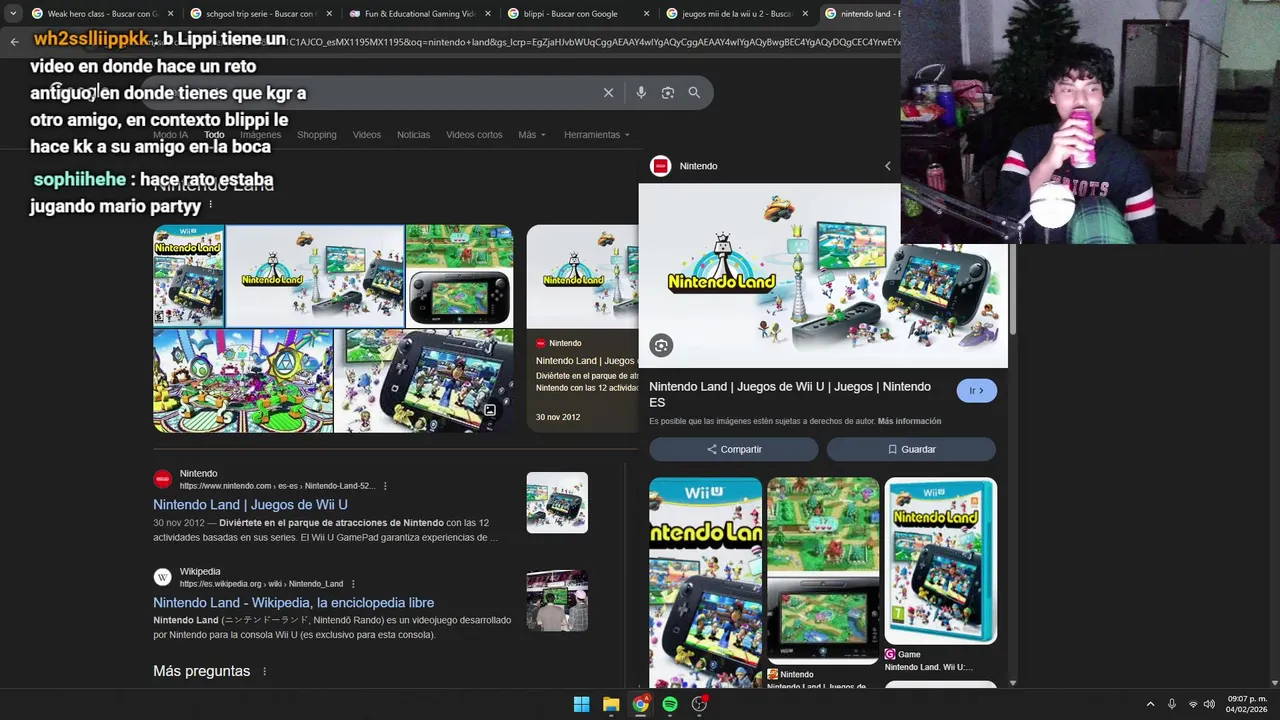
Task: Collapse the Nintendo image panel with its chevron
Action: 887,166
